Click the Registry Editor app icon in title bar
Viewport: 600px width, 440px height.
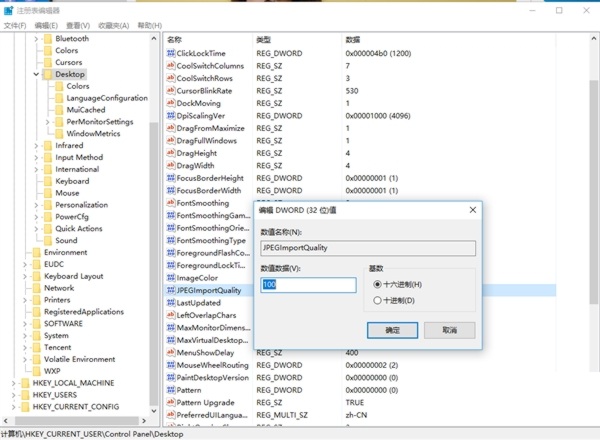coord(8,10)
